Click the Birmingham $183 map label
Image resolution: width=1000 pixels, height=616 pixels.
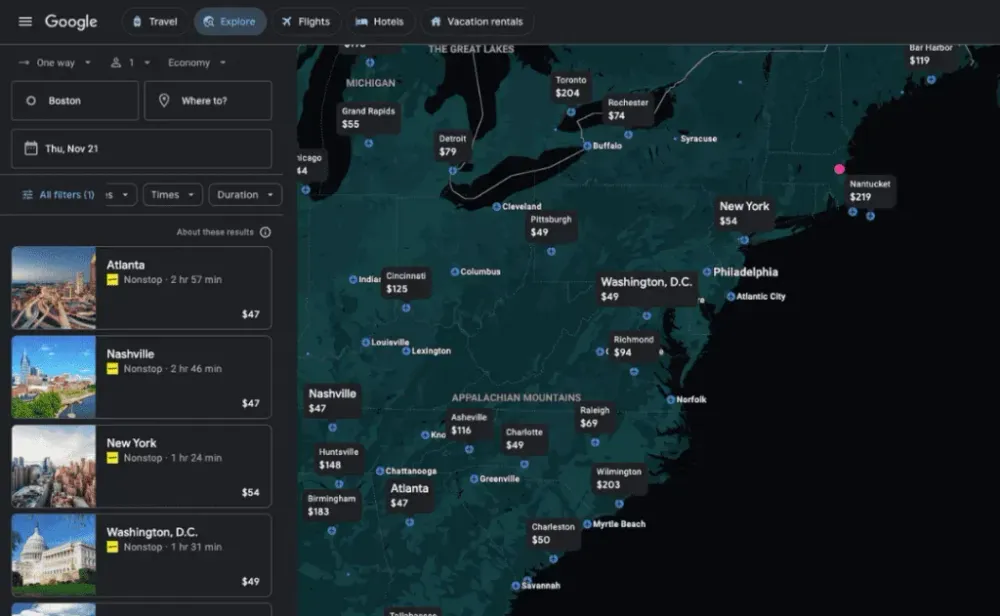pos(331,505)
